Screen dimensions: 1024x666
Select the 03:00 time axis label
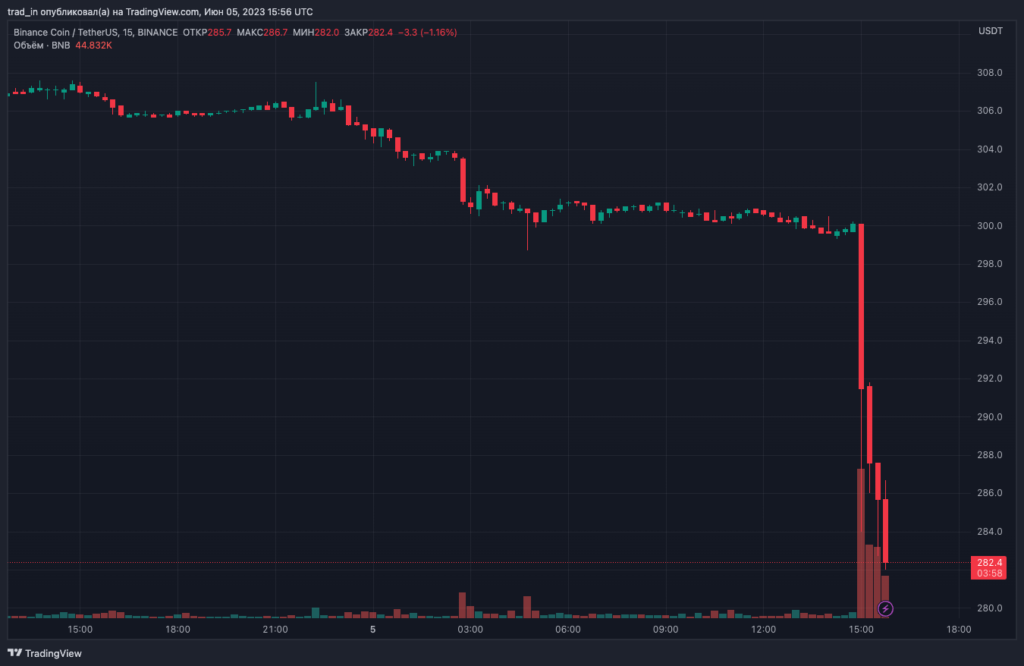[x=470, y=630]
